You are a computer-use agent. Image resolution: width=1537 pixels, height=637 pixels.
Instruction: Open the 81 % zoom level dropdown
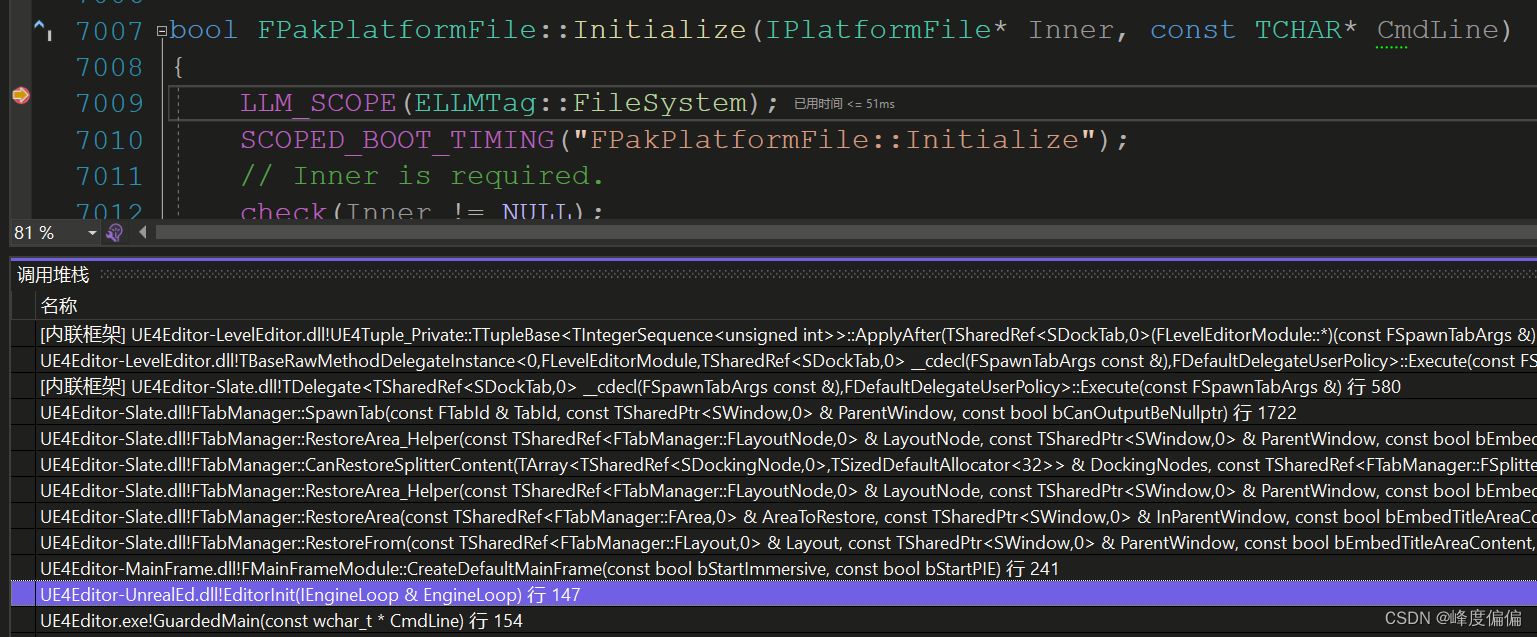(x=93, y=233)
